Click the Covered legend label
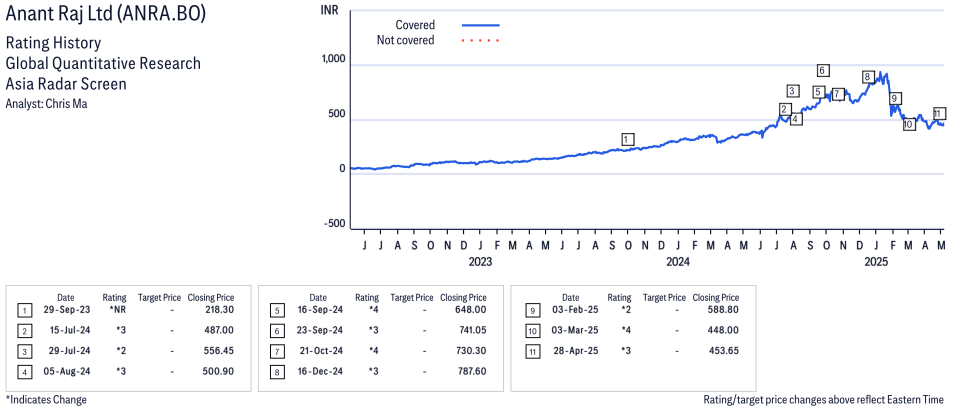This screenshot has width=955, height=407. coord(415,25)
